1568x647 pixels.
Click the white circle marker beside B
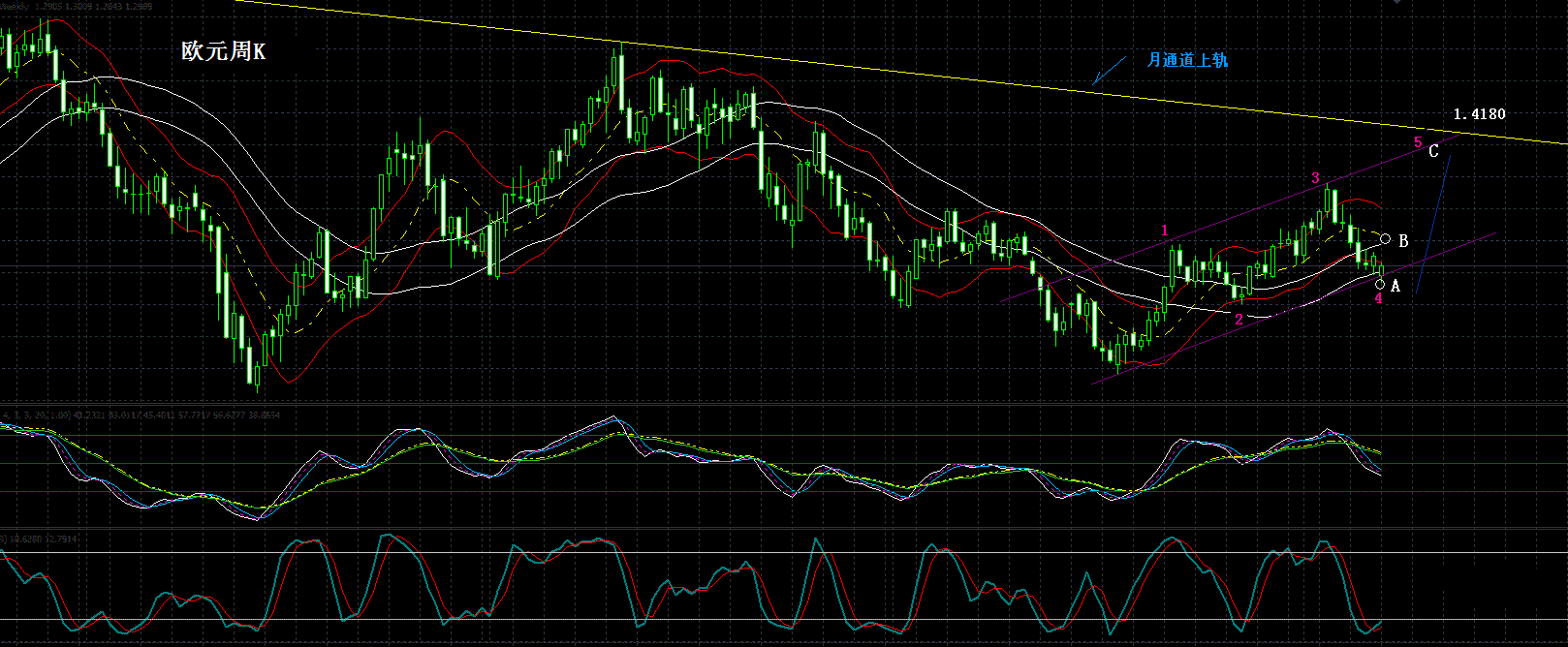click(1386, 238)
